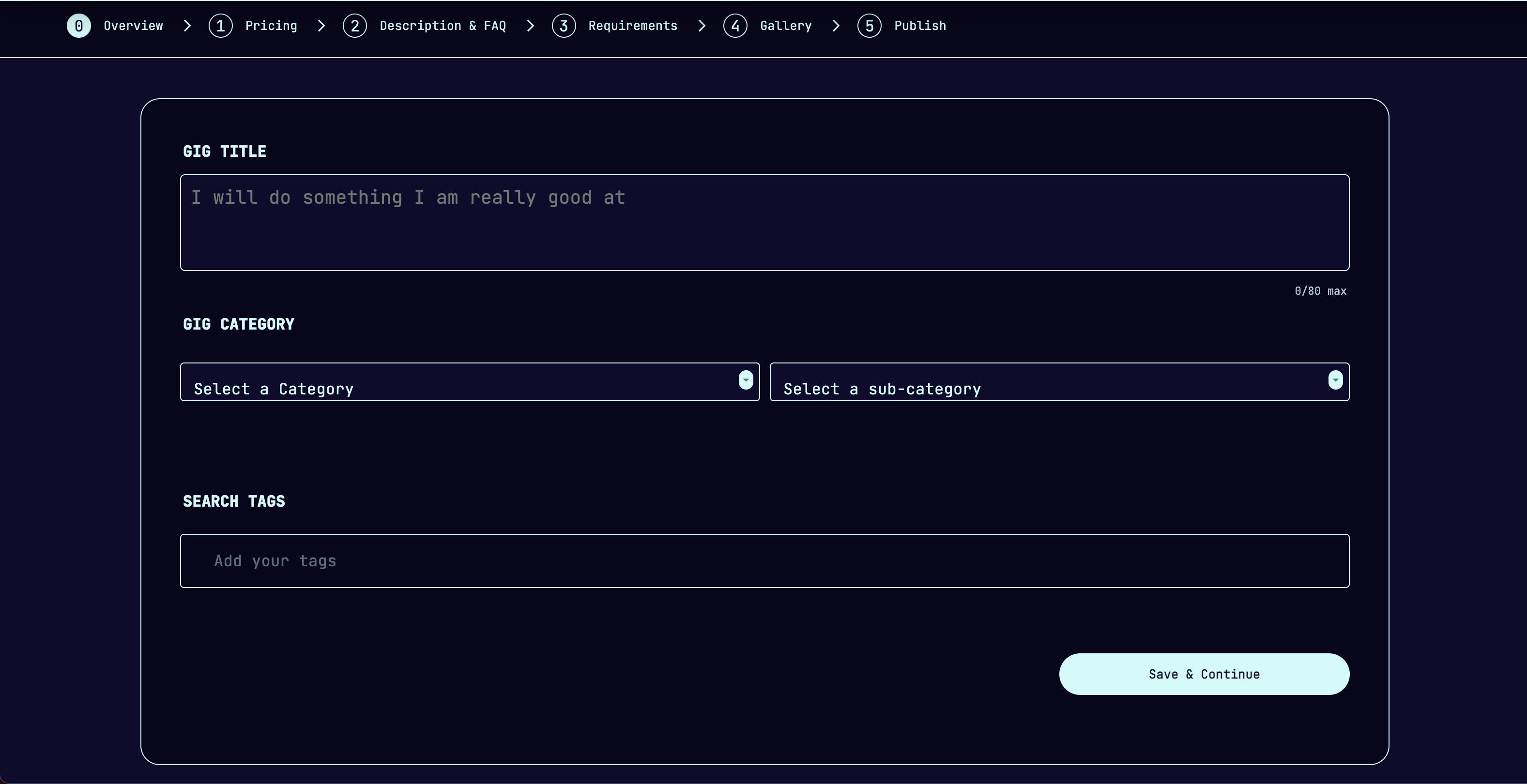Open the Gallery step

click(x=785, y=26)
